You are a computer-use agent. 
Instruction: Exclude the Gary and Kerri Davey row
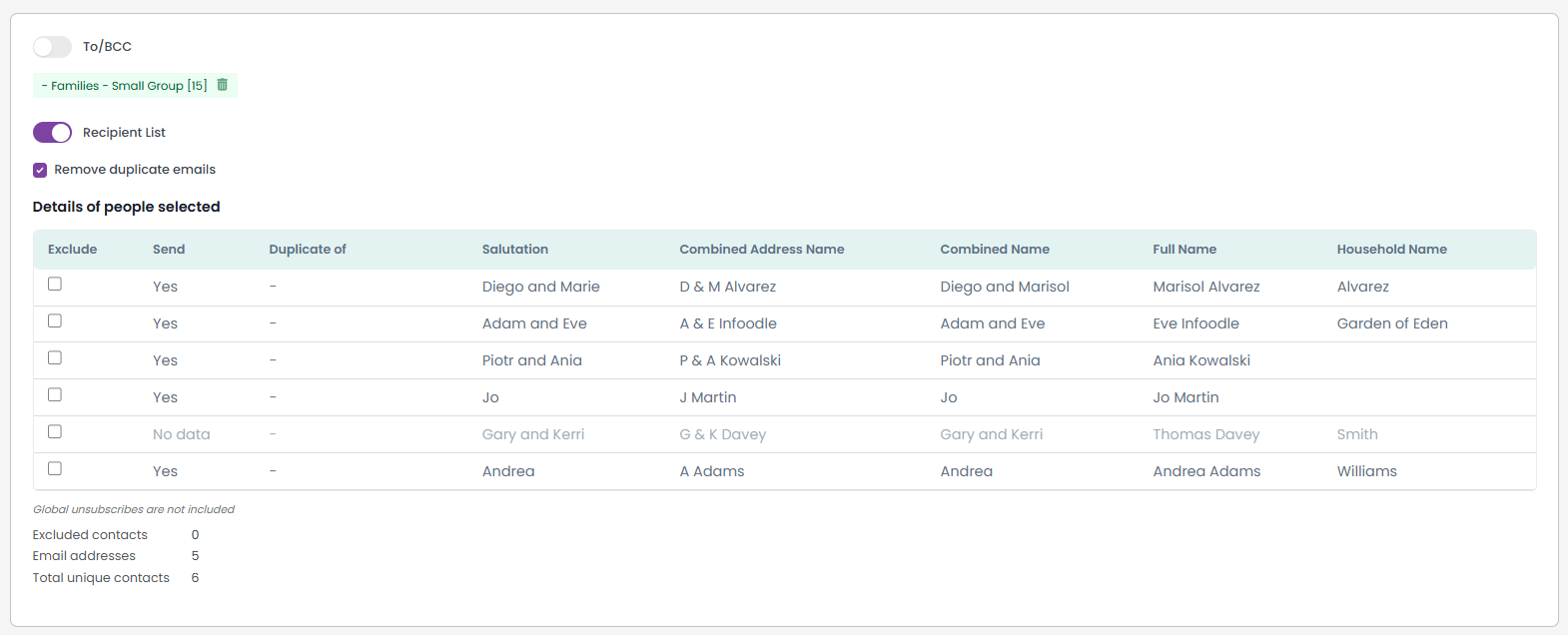point(55,431)
